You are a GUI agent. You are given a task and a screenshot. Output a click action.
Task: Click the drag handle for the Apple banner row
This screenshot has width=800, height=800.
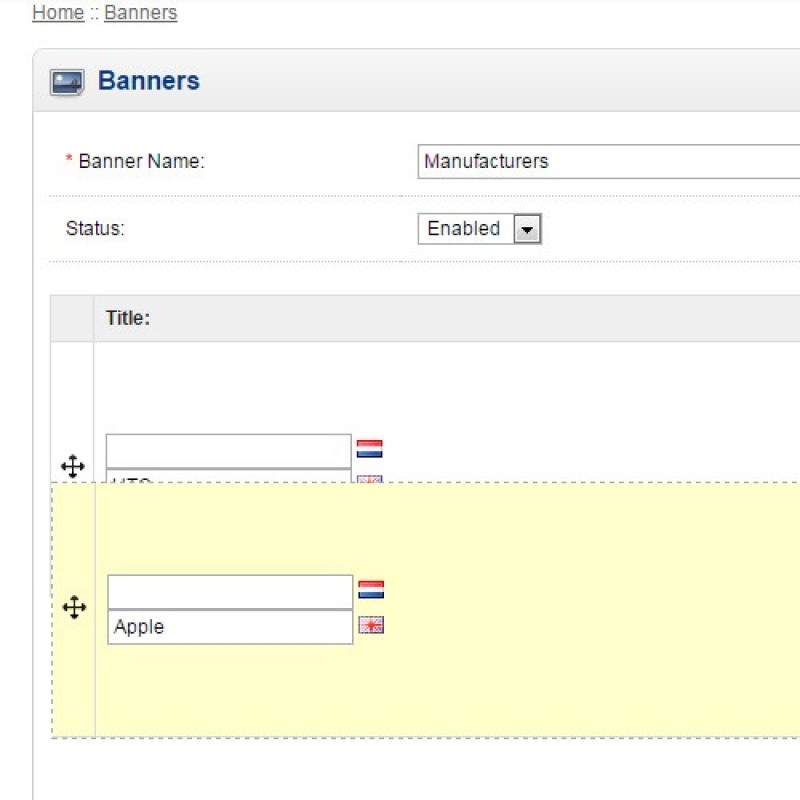click(x=74, y=607)
